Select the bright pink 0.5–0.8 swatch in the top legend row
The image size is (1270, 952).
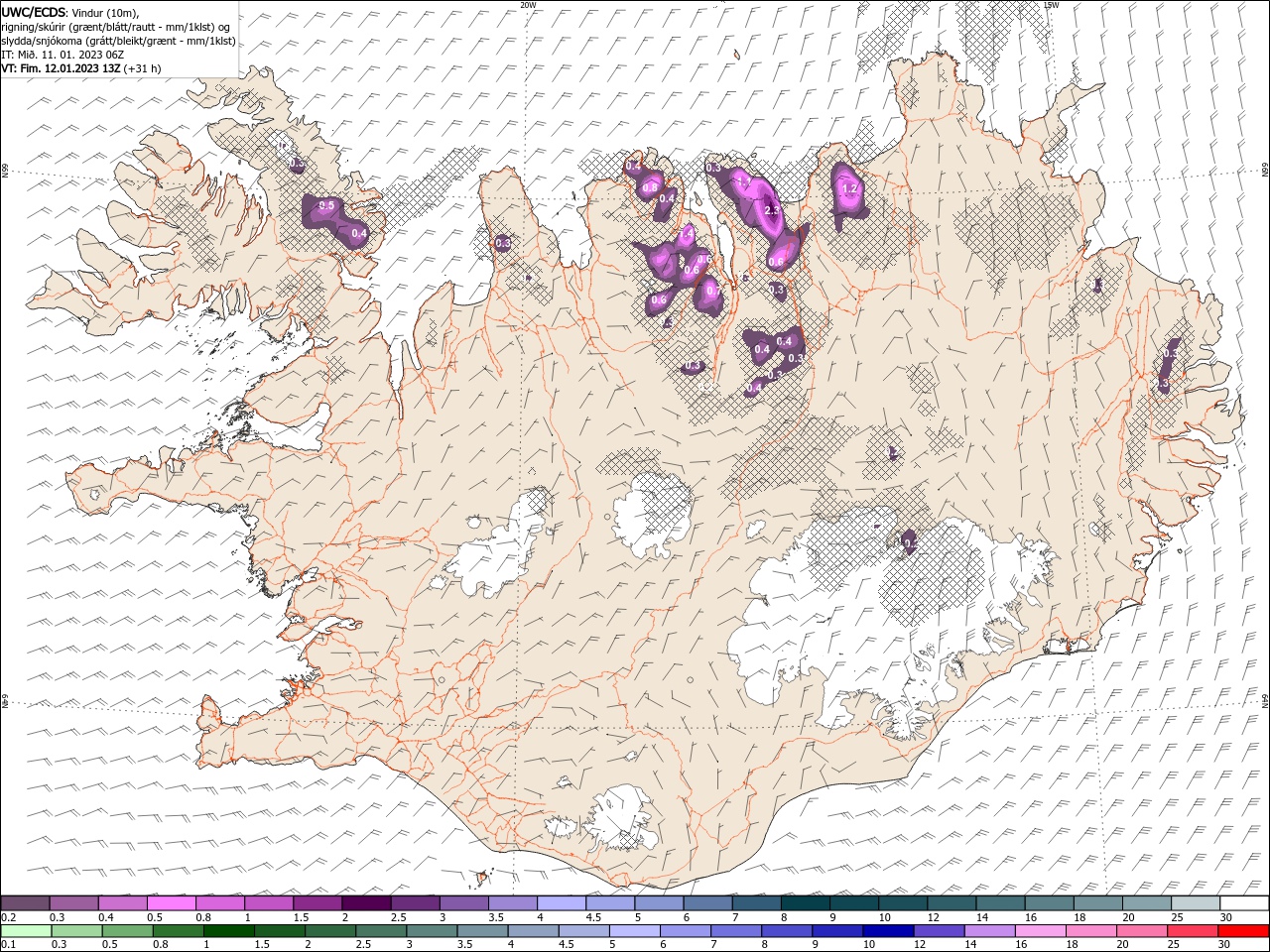(x=171, y=903)
